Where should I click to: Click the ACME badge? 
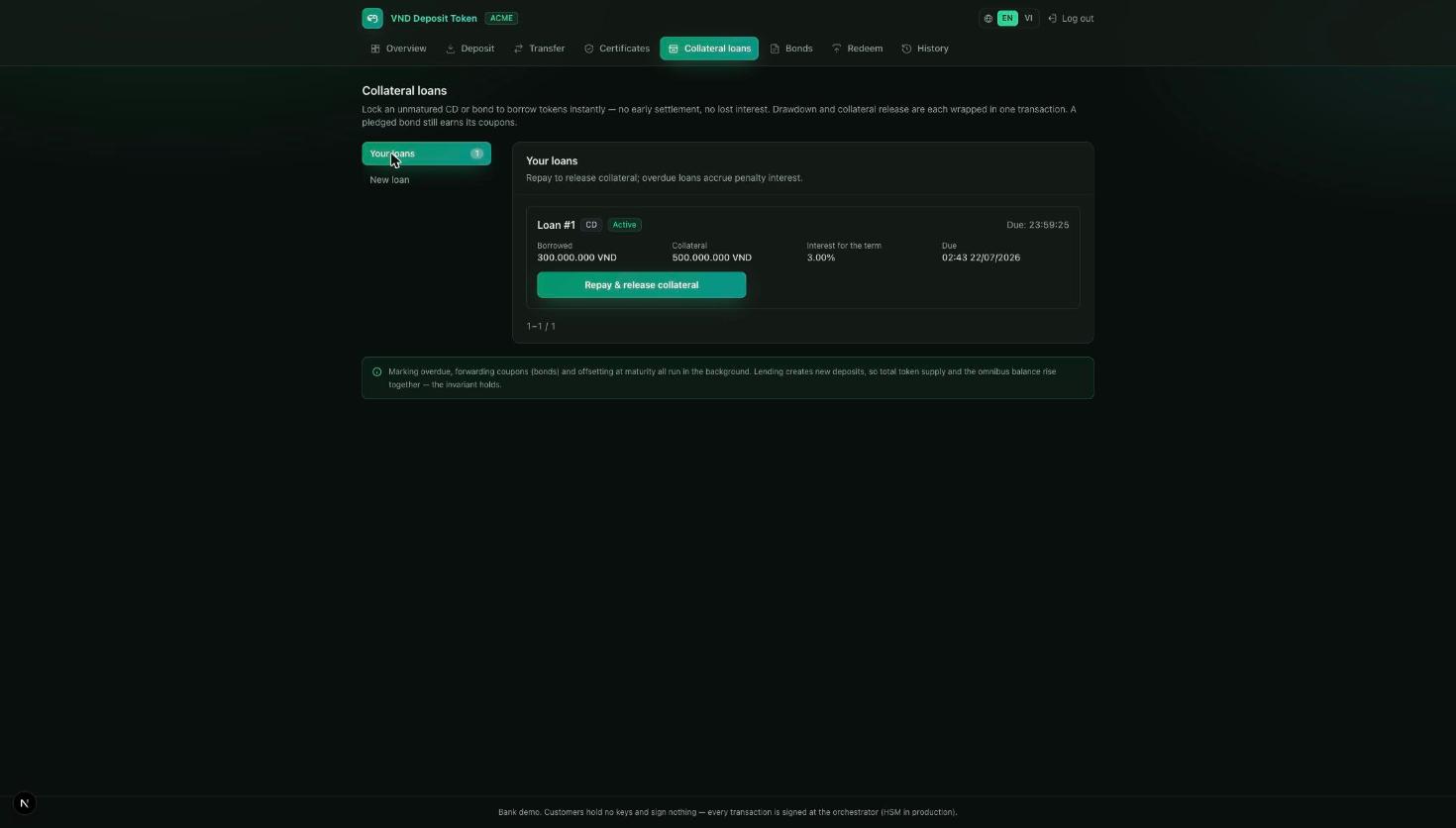tap(501, 18)
